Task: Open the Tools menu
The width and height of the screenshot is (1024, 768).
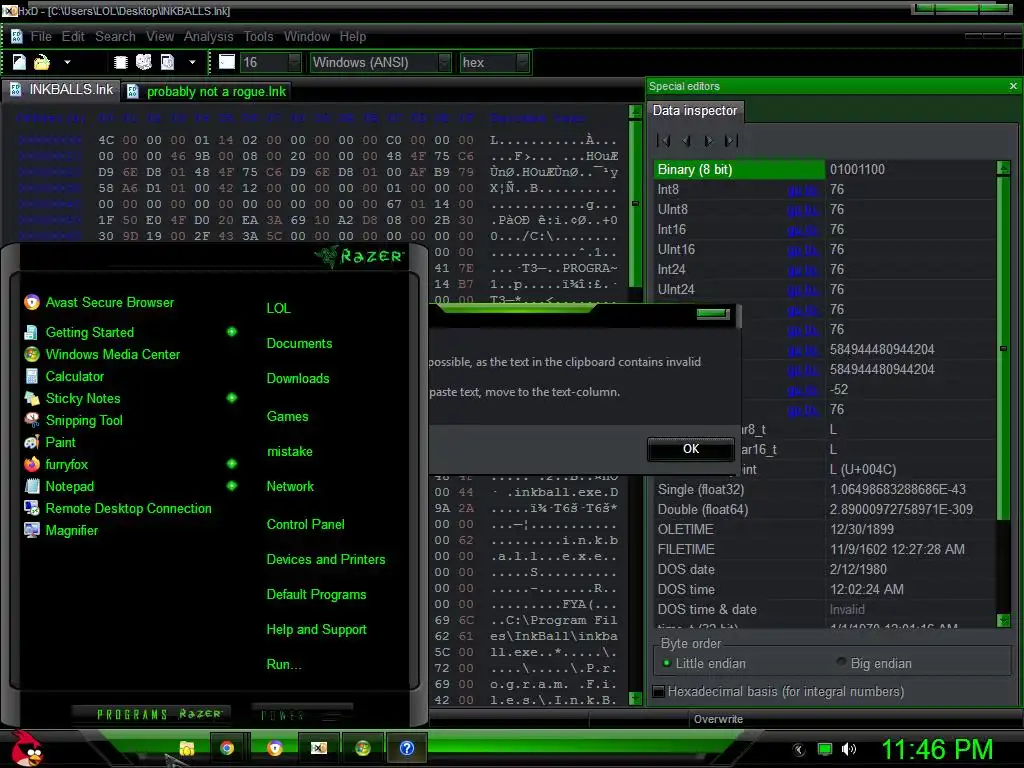Action: coord(259,37)
